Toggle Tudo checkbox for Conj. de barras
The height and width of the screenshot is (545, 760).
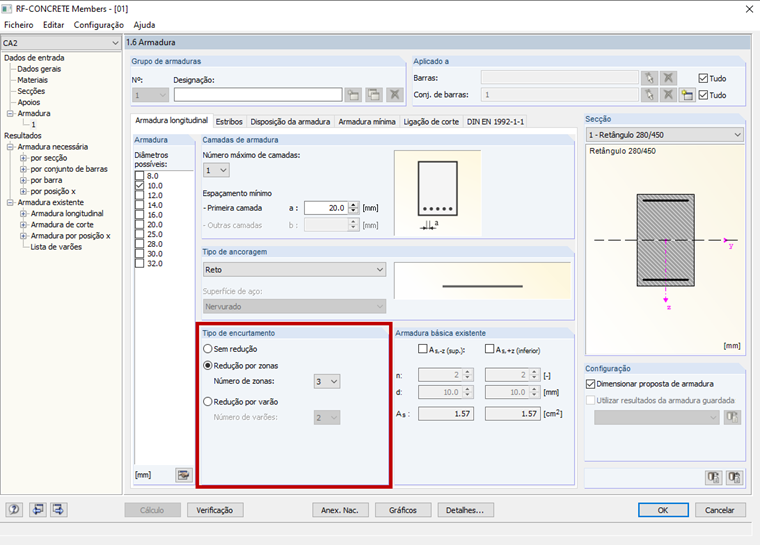(703, 95)
